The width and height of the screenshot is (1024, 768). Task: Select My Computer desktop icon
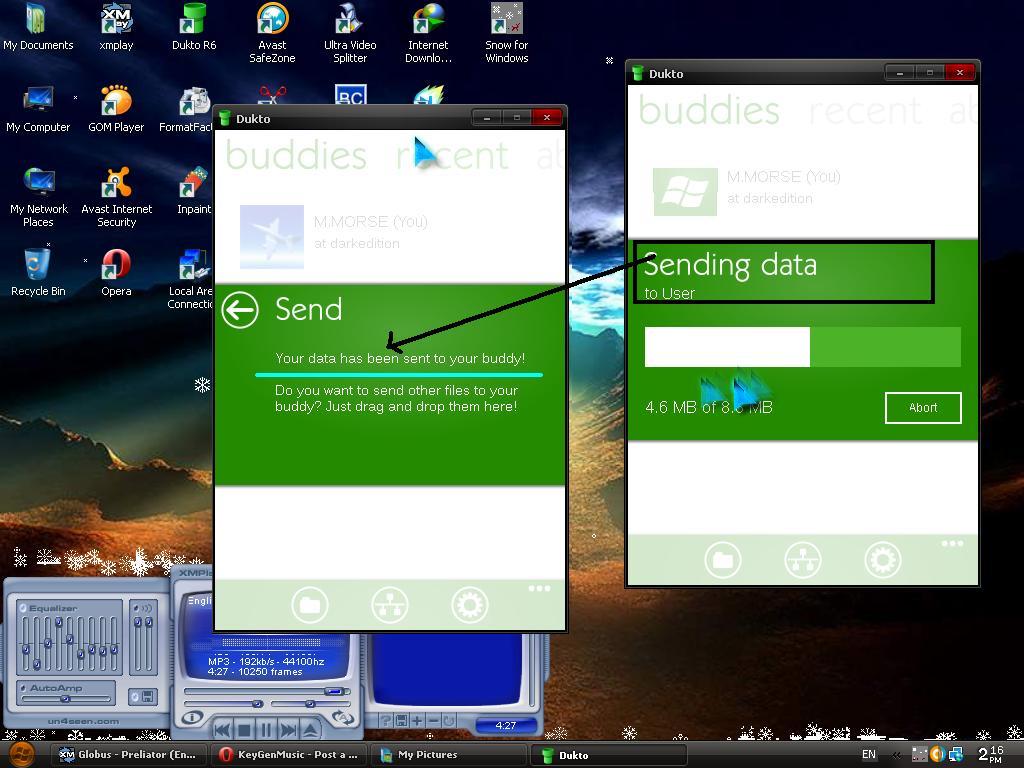(38, 110)
